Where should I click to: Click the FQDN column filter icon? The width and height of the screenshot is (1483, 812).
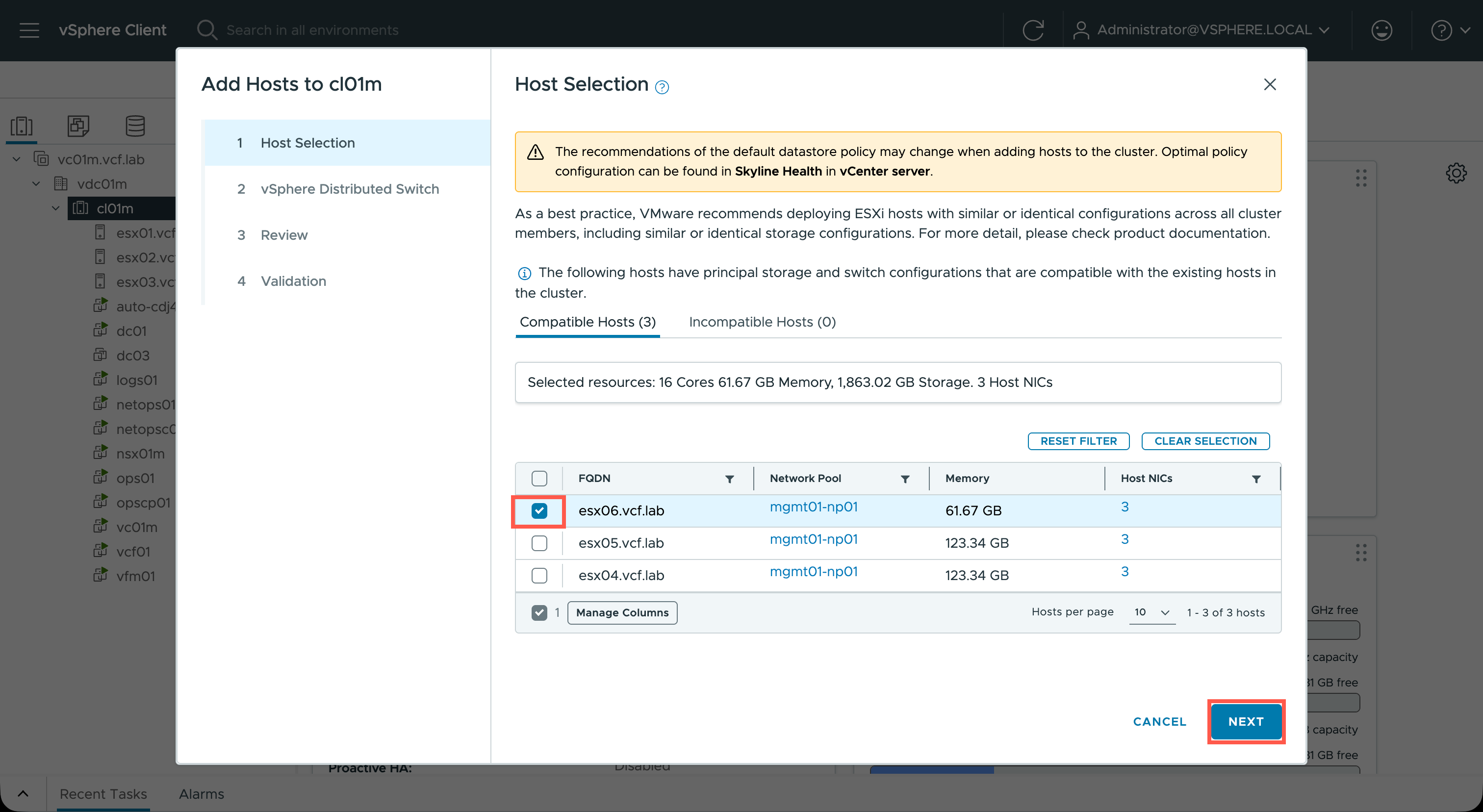click(729, 479)
